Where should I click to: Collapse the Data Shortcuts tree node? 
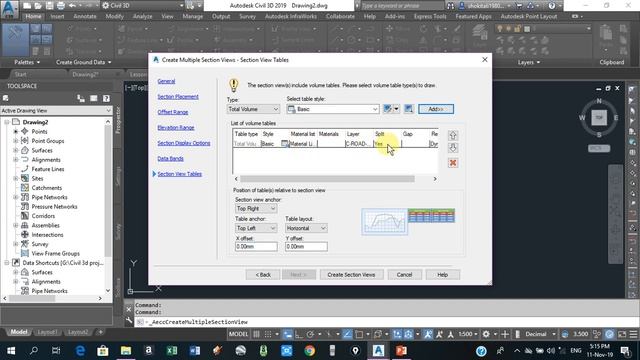7,263
